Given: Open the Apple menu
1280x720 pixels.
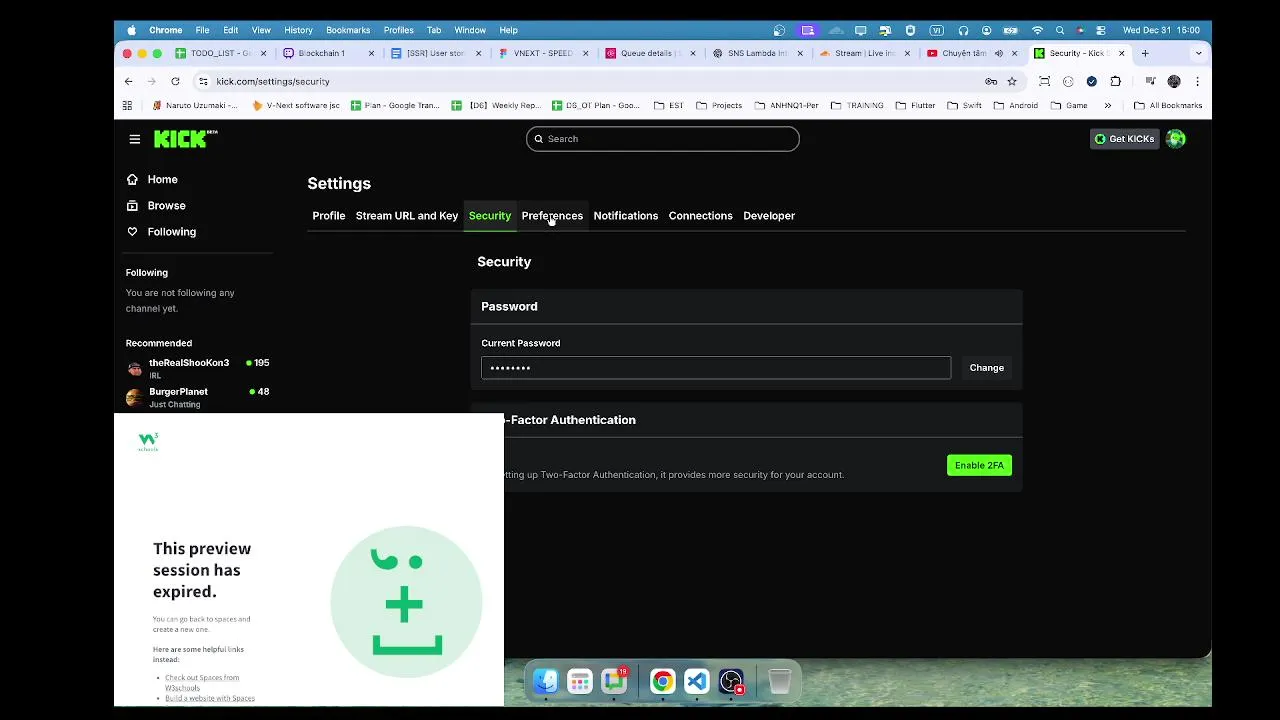Looking at the screenshot, I should point(131,30).
